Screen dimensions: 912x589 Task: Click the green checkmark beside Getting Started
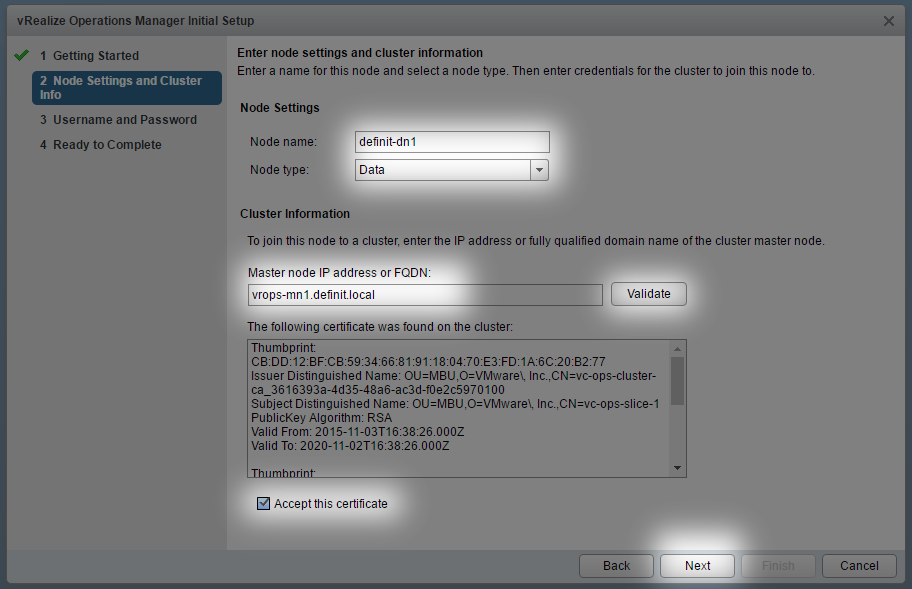pos(22,55)
